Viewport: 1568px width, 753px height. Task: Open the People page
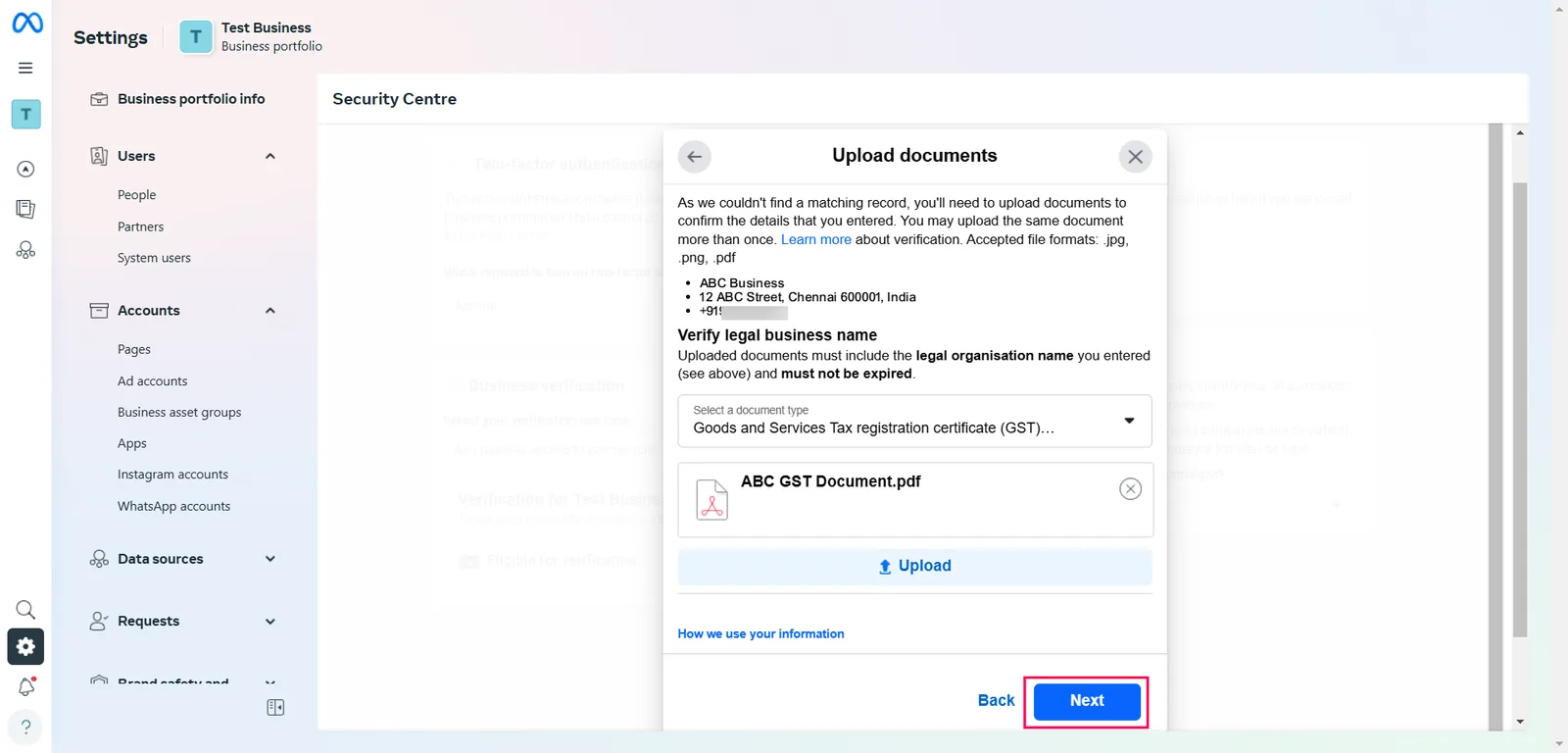136,195
